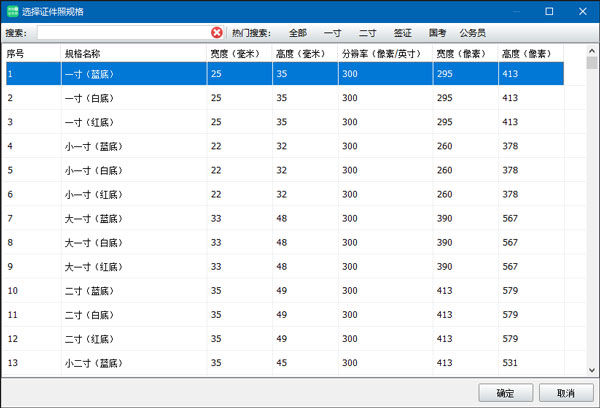The height and width of the screenshot is (408, 600).
Task: Select row 一寸（白底）
Action: pos(285,98)
